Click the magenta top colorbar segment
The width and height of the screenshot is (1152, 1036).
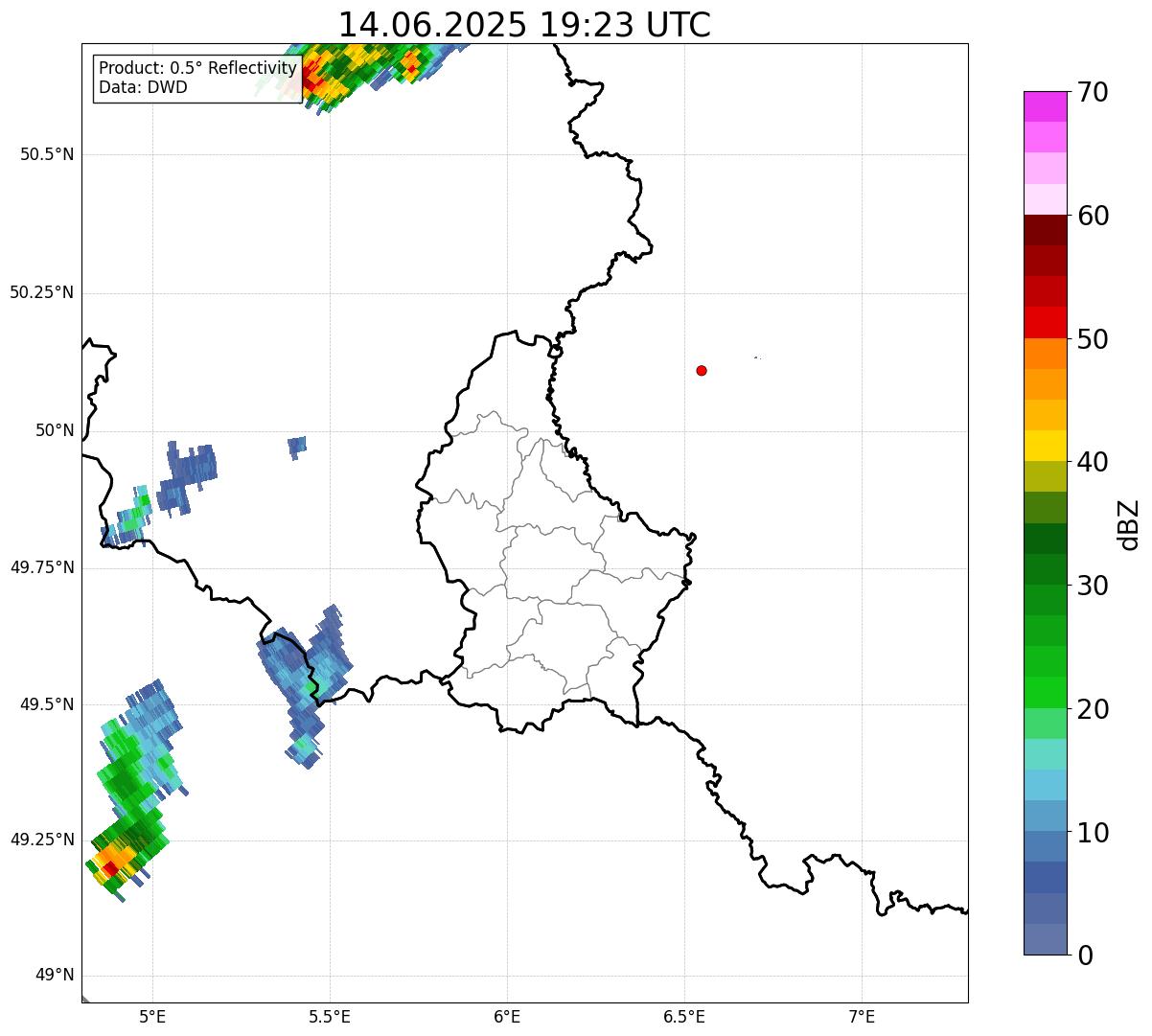(1045, 106)
